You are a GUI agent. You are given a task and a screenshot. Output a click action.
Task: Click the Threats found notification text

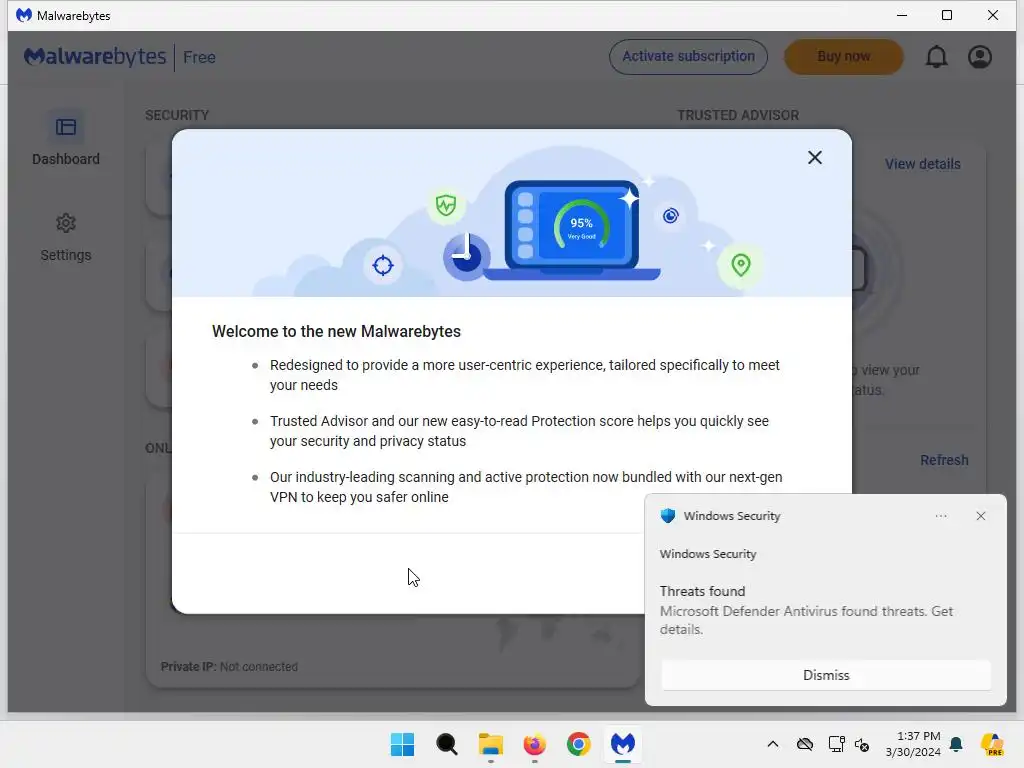click(702, 591)
